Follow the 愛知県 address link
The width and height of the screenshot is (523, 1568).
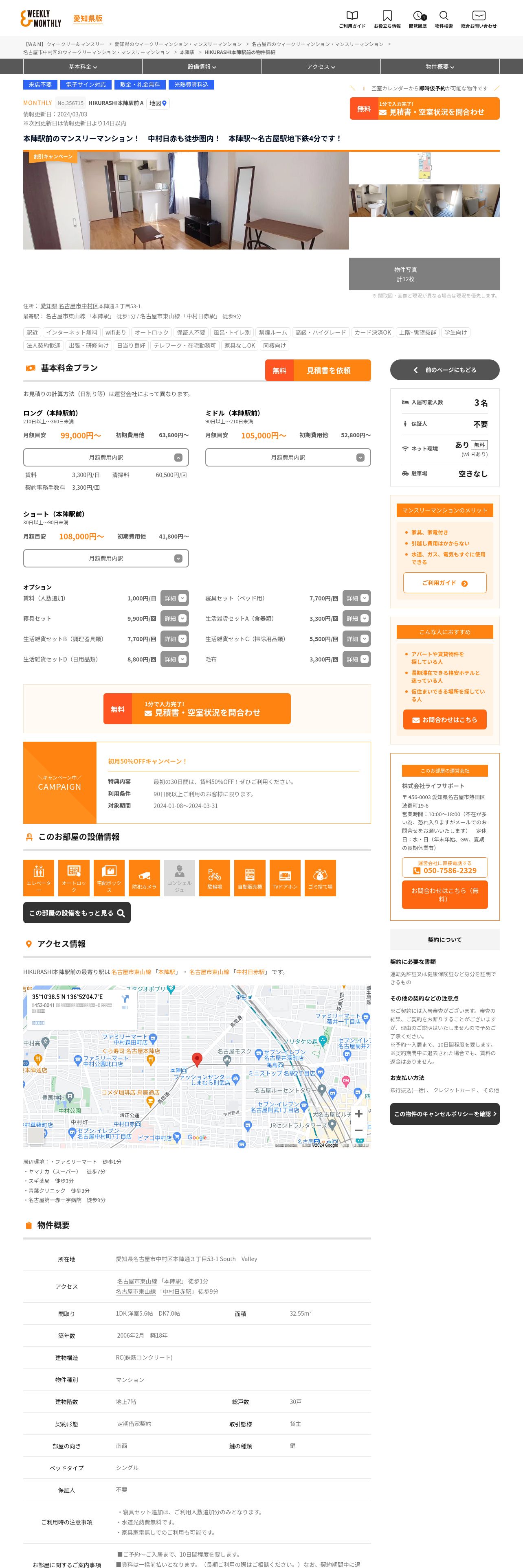[x=49, y=306]
